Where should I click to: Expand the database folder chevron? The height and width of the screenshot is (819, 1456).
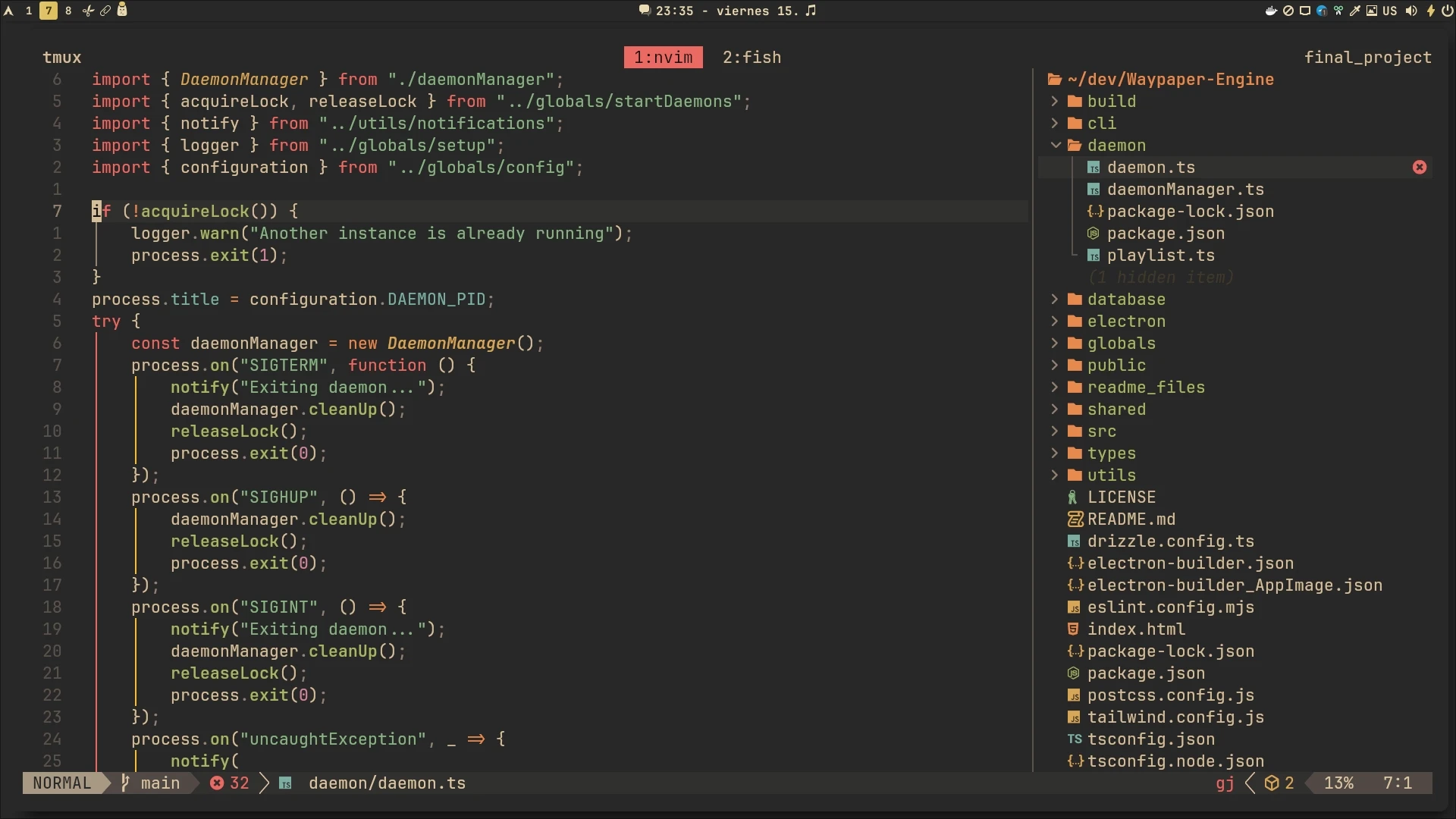coord(1055,300)
